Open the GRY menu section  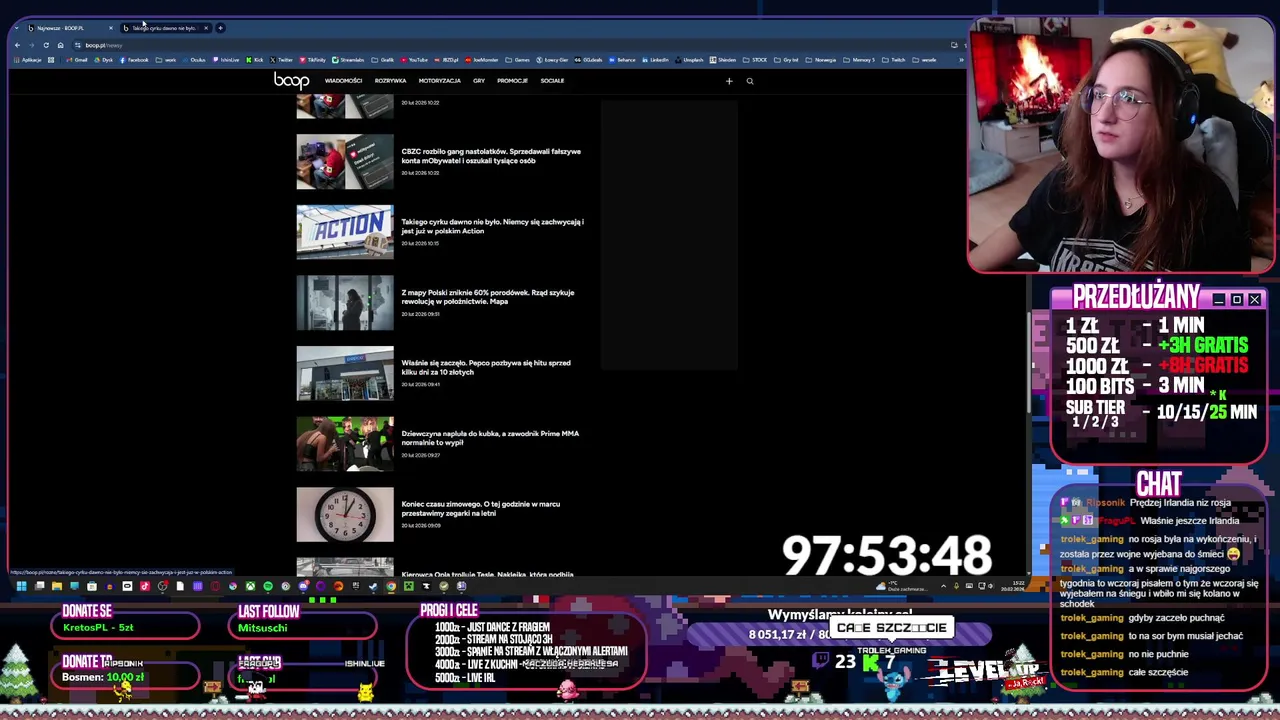point(479,81)
